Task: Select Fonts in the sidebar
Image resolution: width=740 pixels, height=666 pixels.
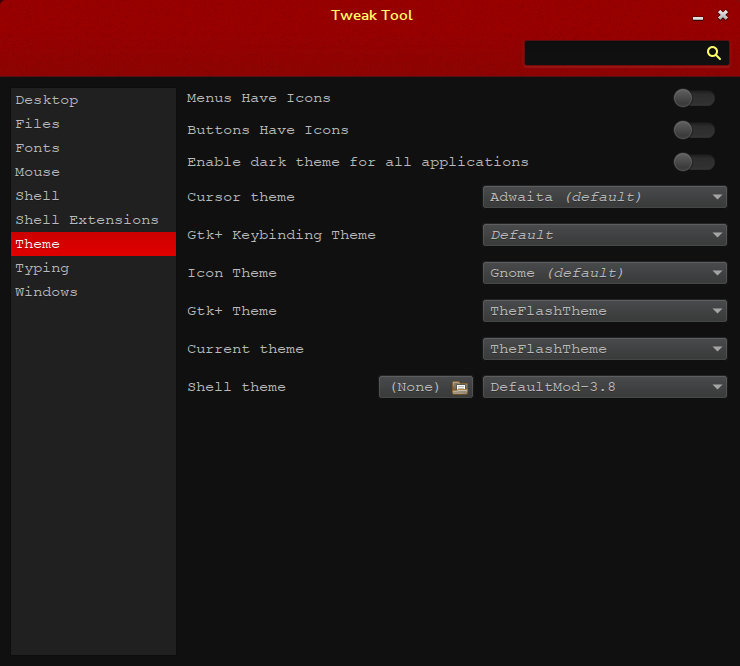Action: coord(93,148)
